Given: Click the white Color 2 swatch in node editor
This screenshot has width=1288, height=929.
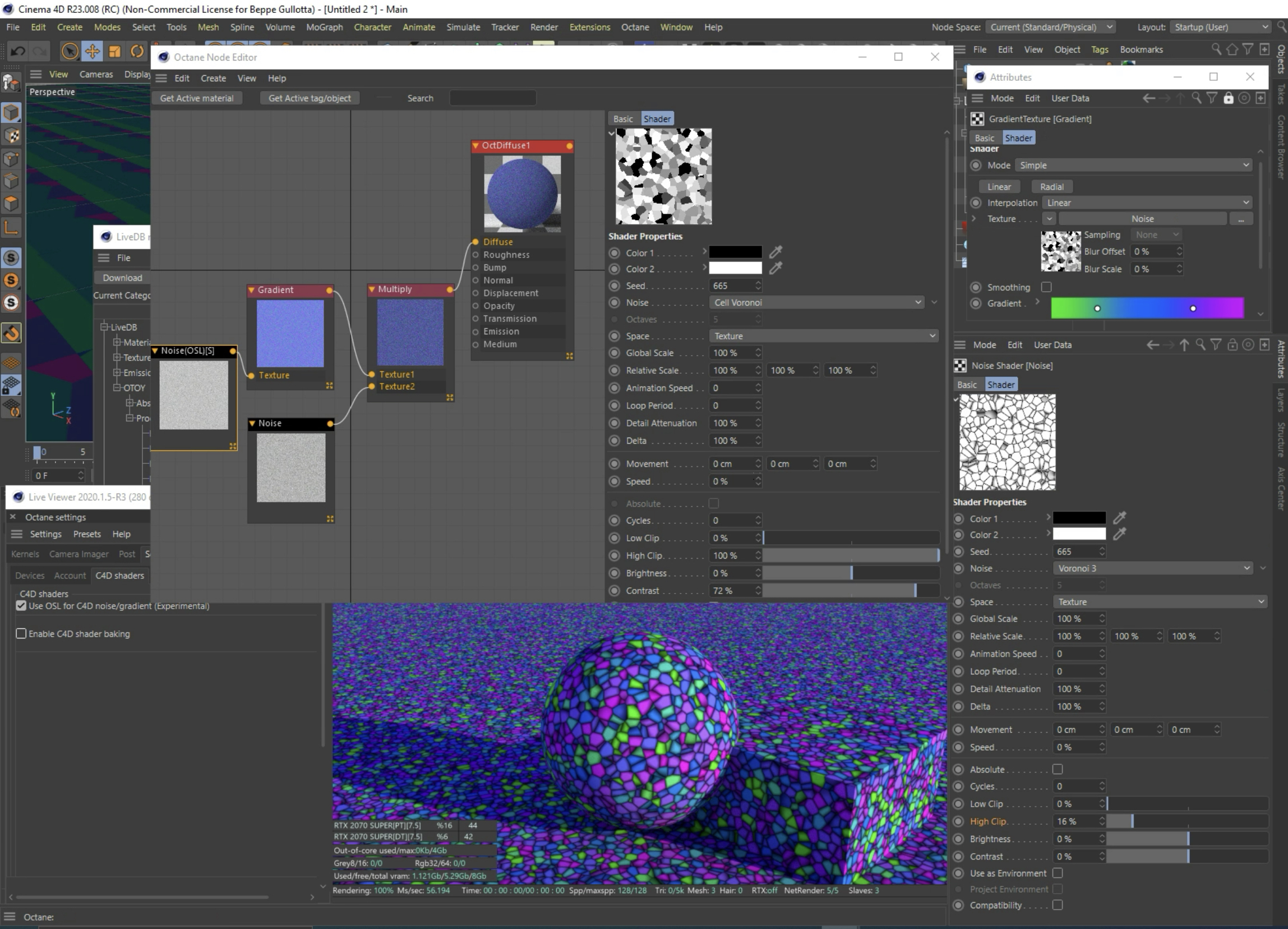Looking at the screenshot, I should tap(735, 268).
